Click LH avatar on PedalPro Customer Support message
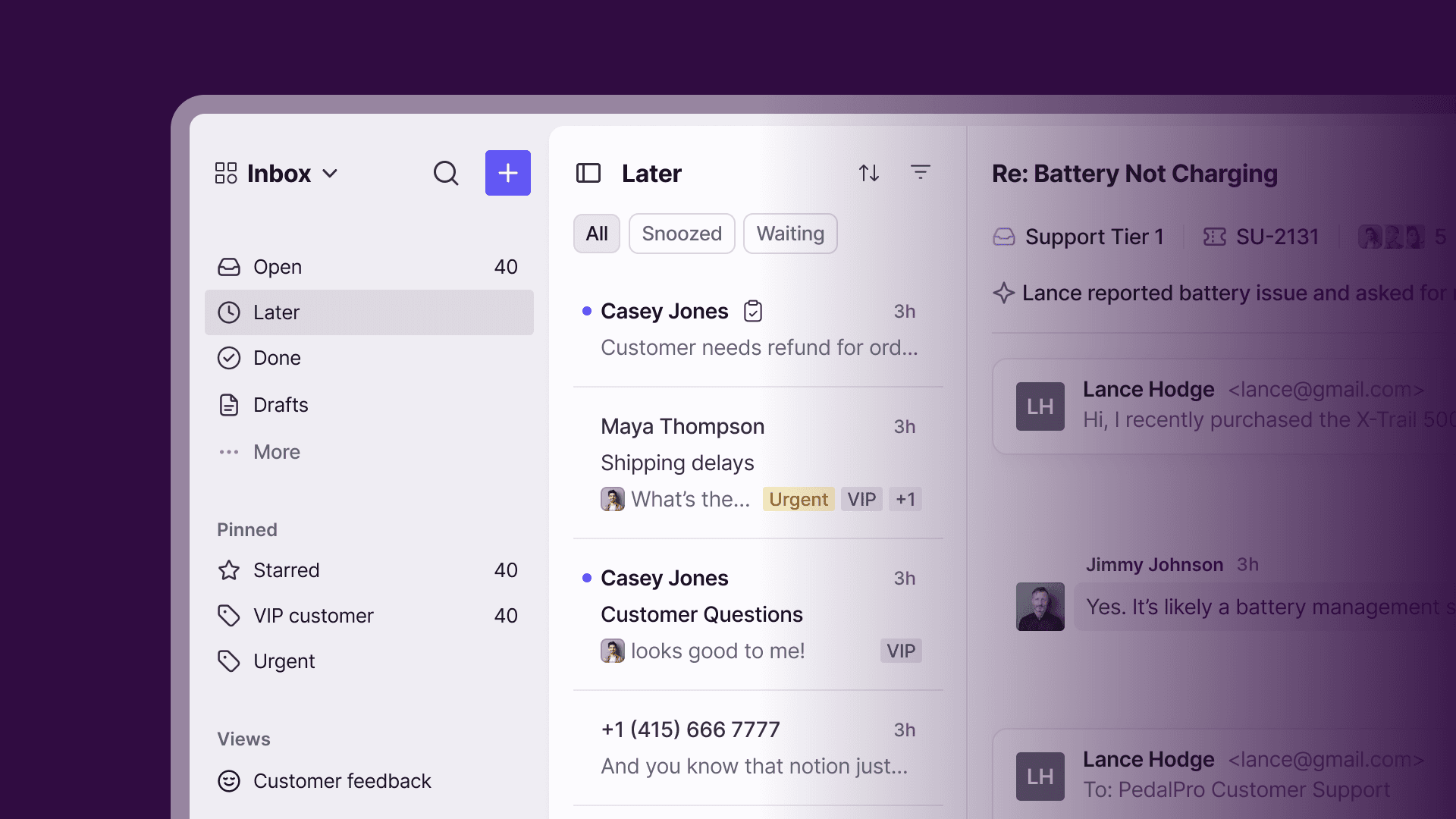This screenshot has height=819, width=1456. click(1040, 777)
